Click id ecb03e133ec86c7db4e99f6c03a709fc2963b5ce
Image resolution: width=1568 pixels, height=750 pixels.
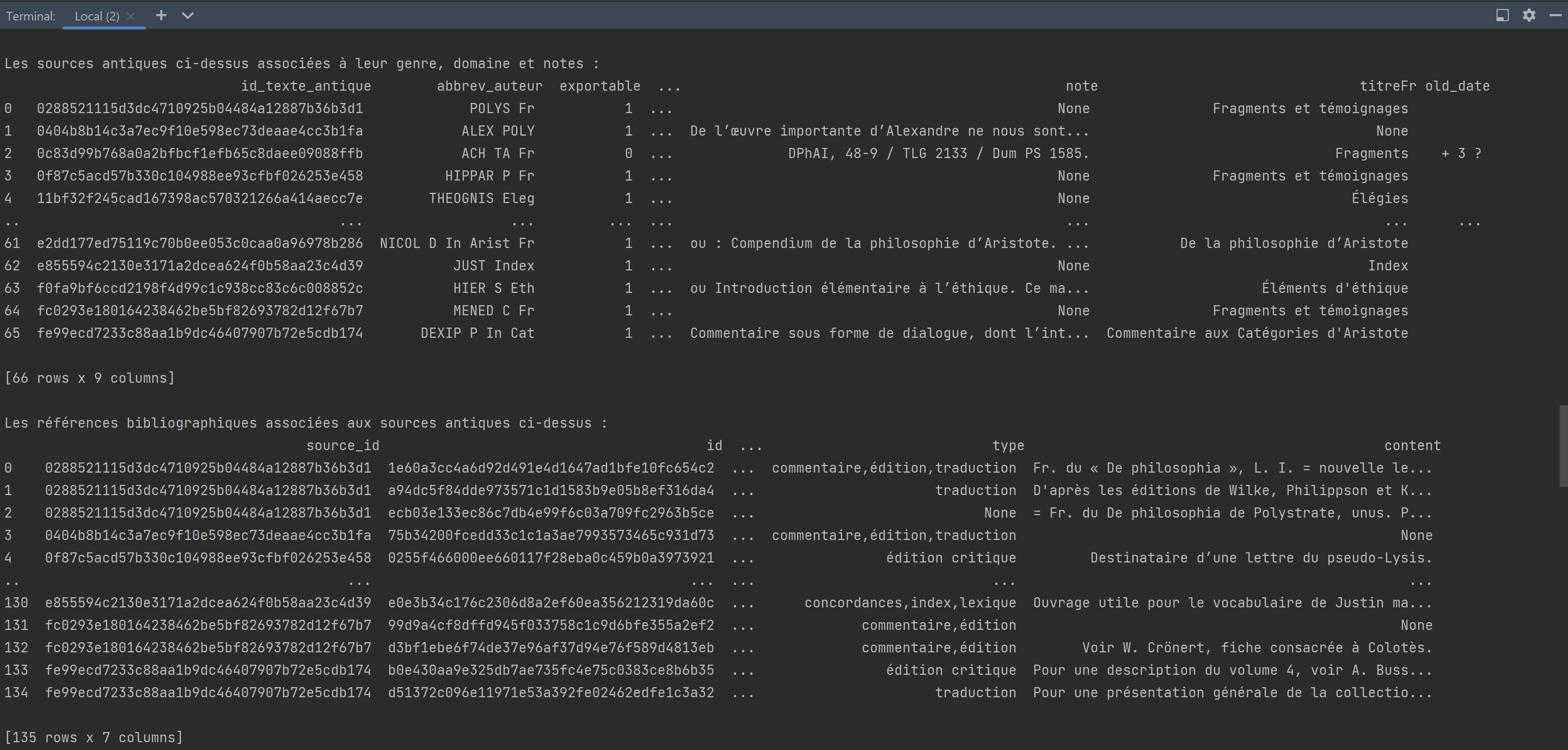551,514
